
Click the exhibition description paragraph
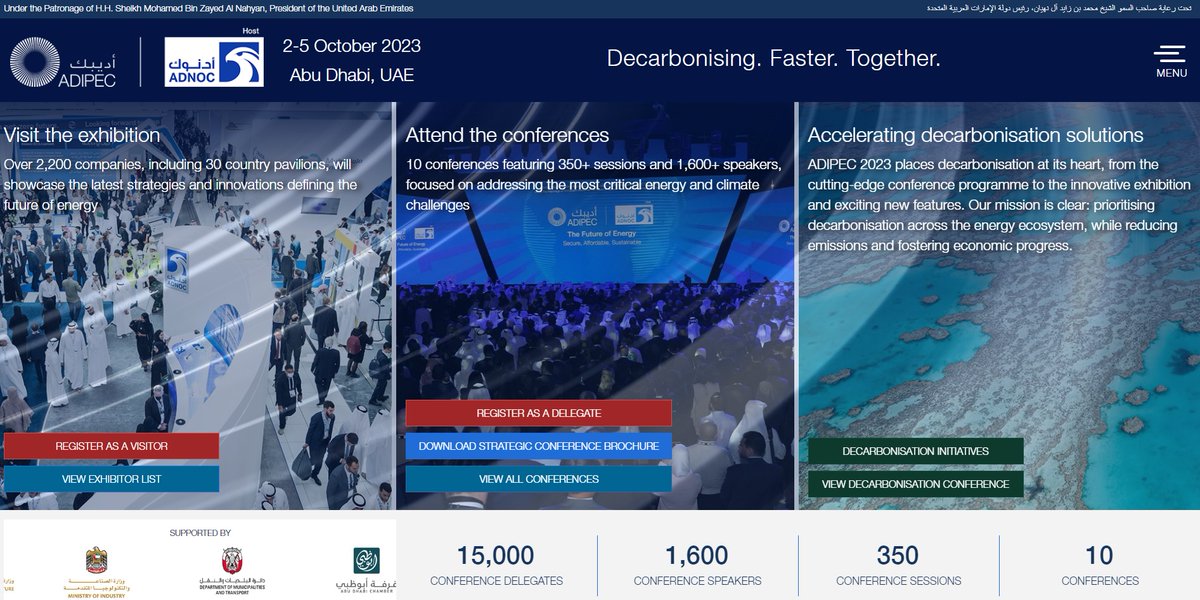[x=180, y=185]
